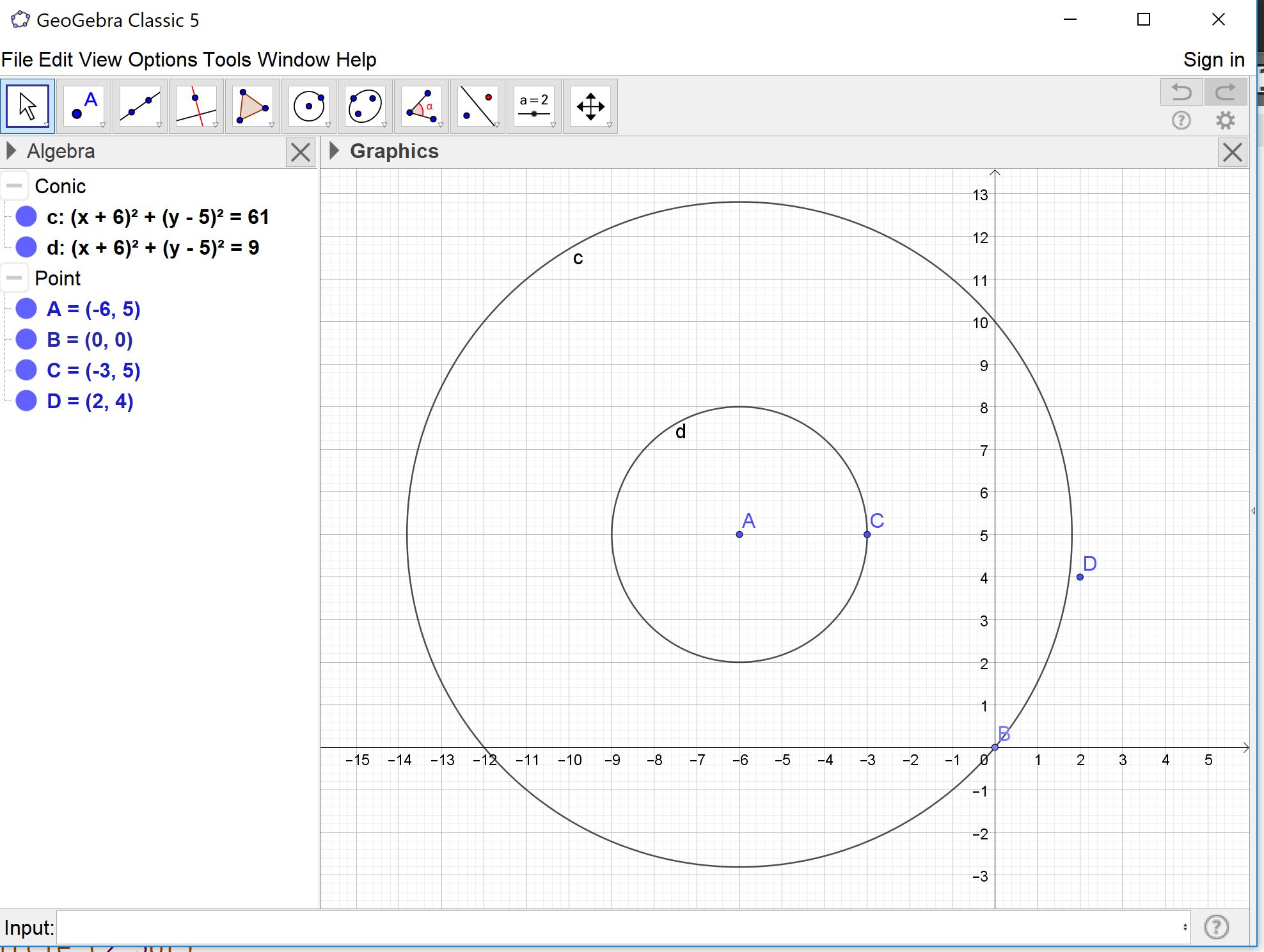Select the Point tool
The height and width of the screenshot is (952, 1264).
pos(84,106)
